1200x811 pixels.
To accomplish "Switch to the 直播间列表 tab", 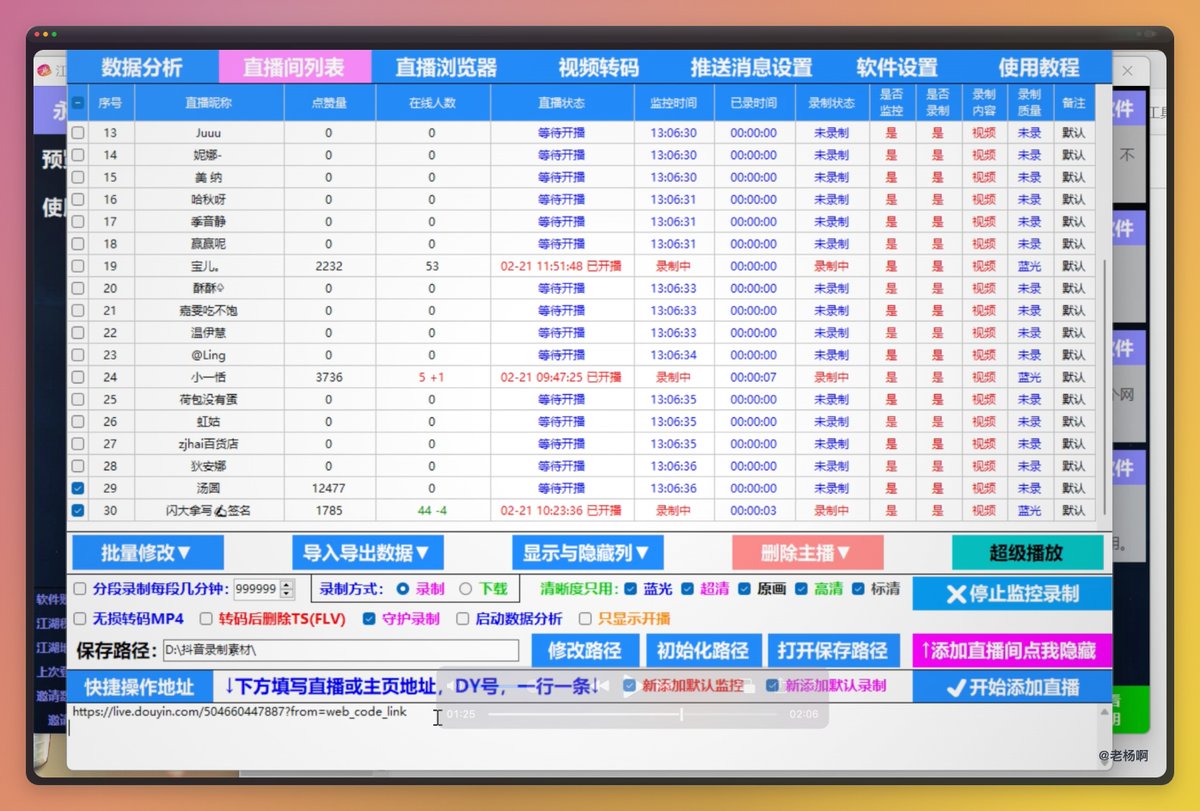I will 294,68.
